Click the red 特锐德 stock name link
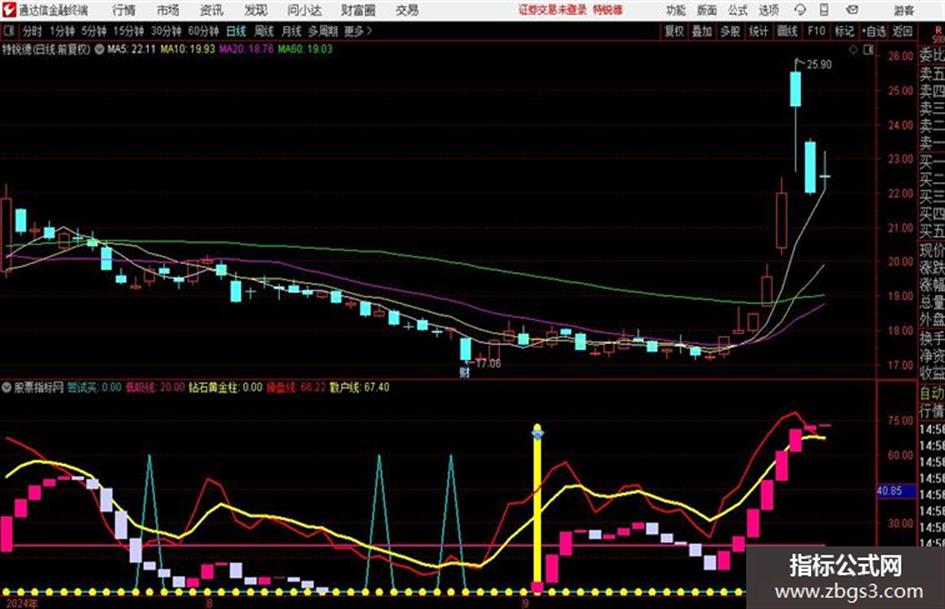Image resolution: width=945 pixels, height=609 pixels. [608, 10]
